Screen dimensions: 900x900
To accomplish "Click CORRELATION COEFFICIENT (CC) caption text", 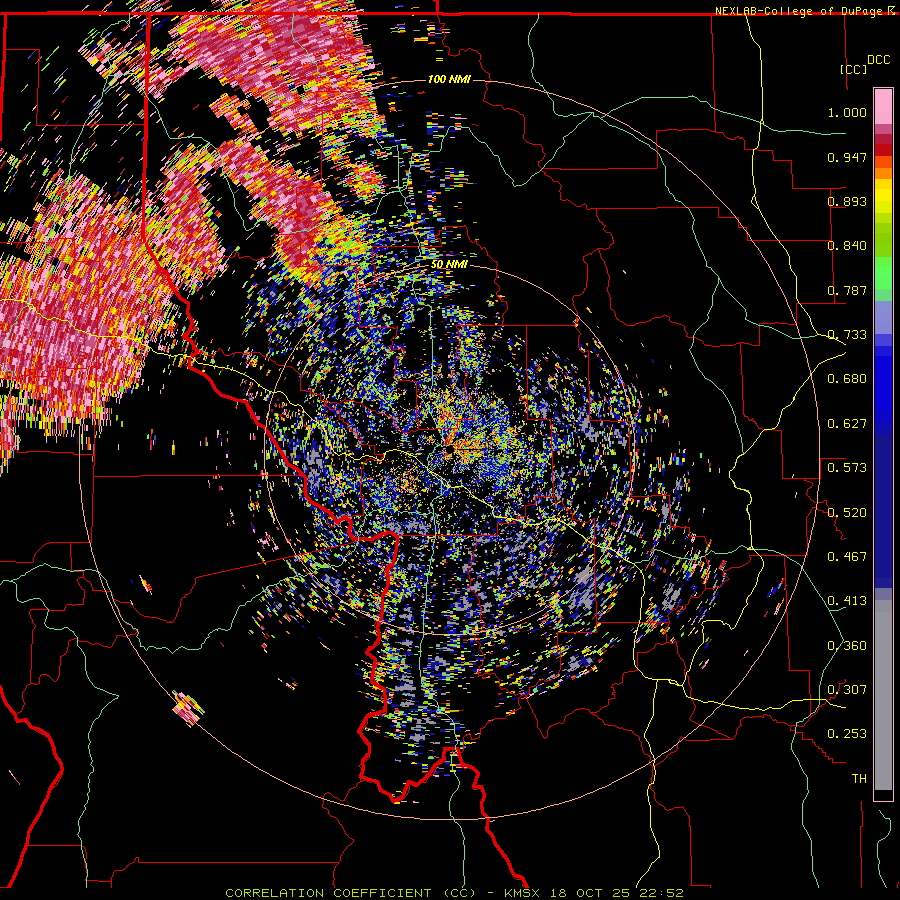I will click(x=350, y=893).
